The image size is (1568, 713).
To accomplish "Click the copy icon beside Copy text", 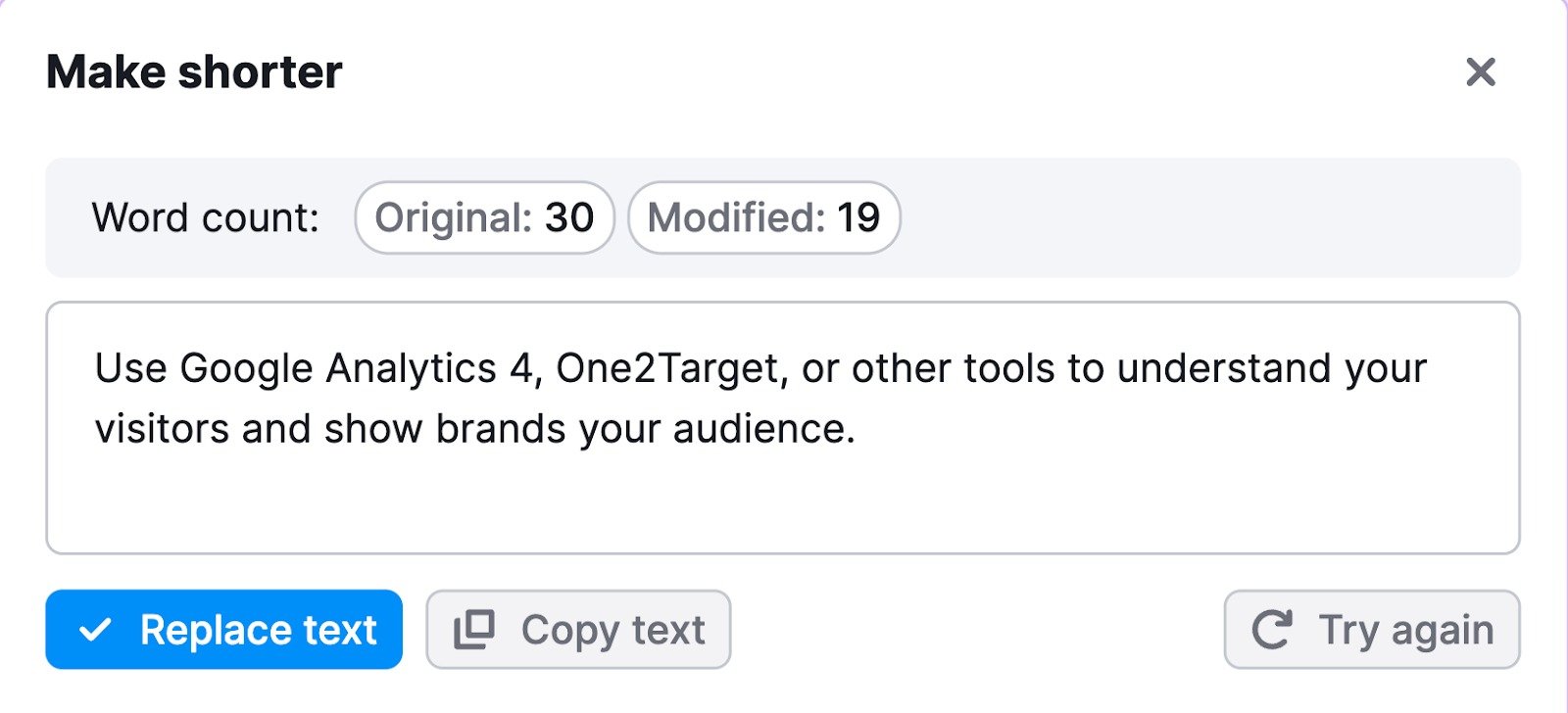I will 474,630.
